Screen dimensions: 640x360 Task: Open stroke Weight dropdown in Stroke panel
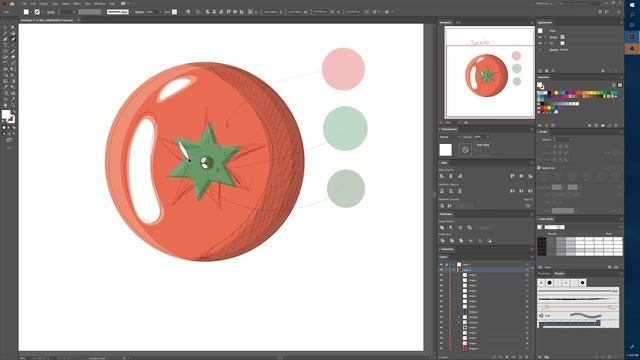[570, 140]
